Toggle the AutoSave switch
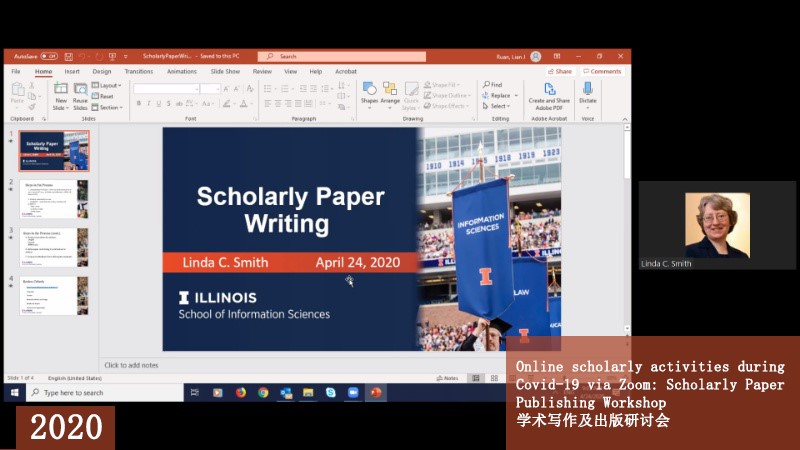The height and width of the screenshot is (450, 800). pos(49,56)
